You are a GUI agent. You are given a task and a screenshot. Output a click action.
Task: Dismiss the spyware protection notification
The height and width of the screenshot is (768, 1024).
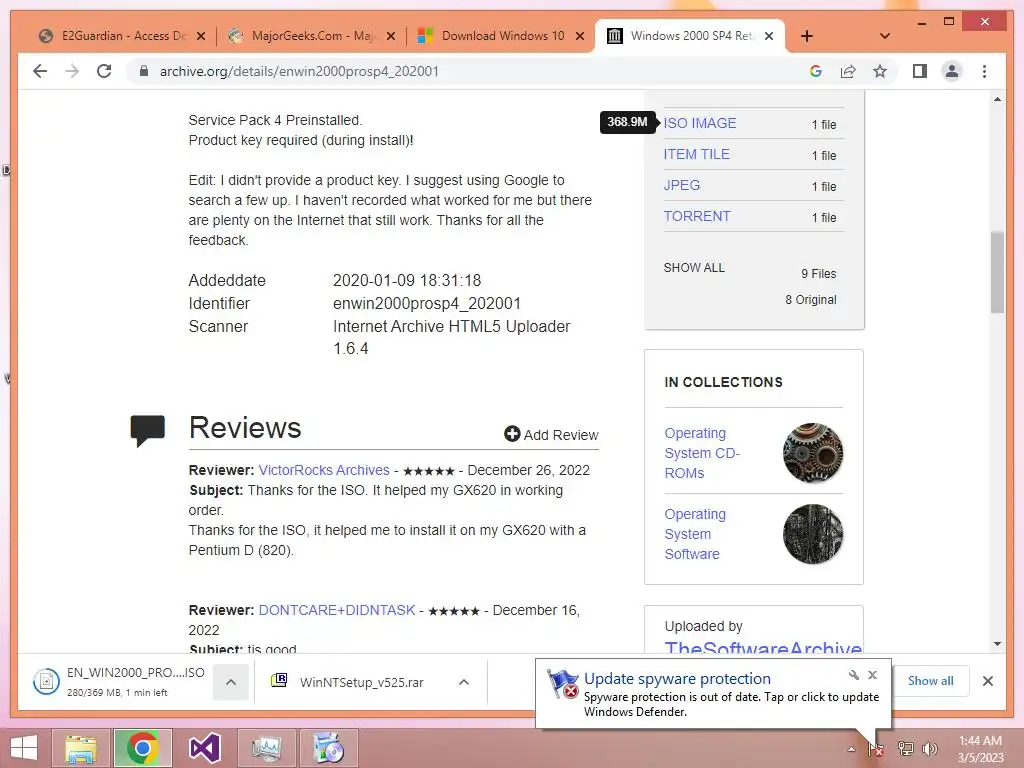[872, 675]
